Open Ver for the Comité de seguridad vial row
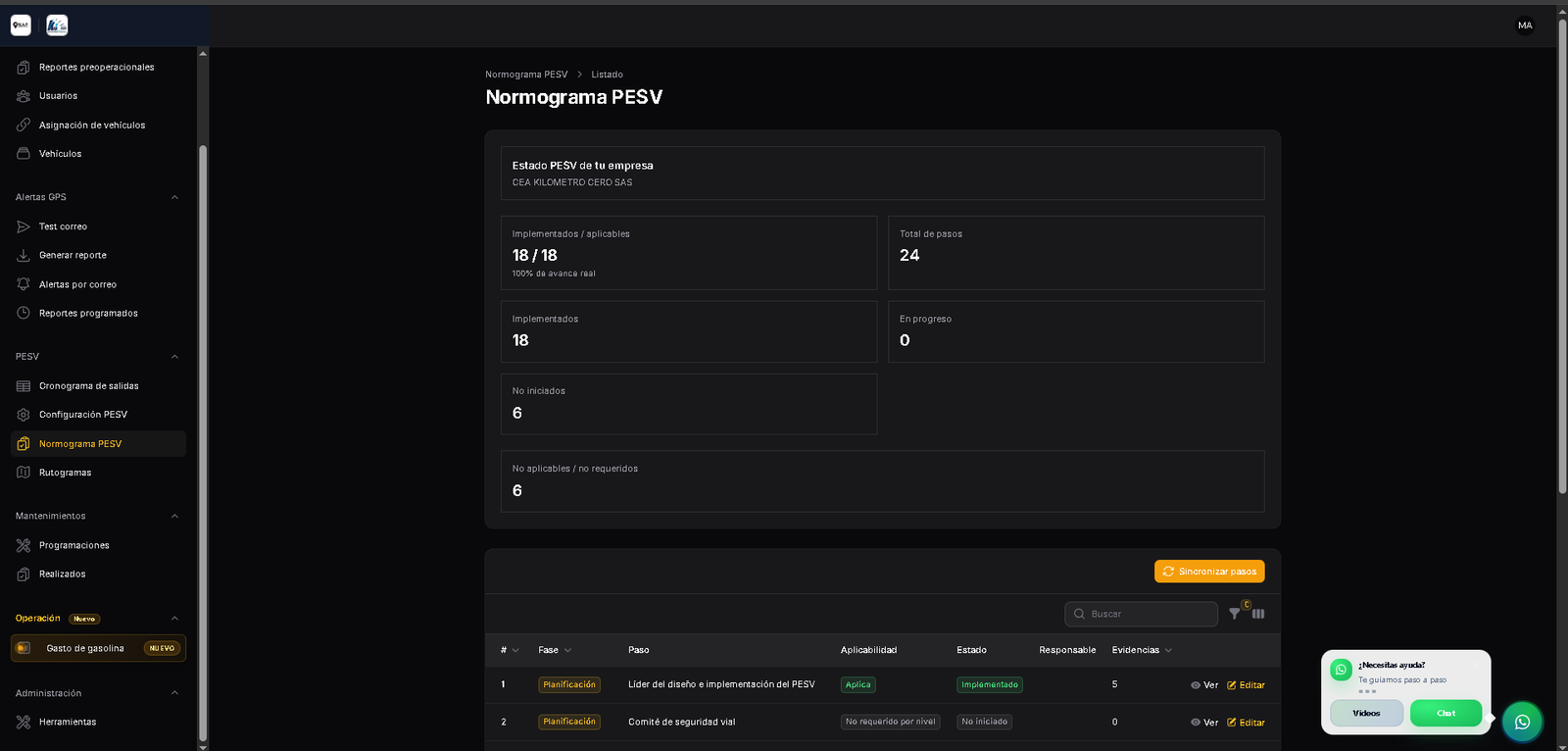This screenshot has width=1568, height=751. pos(1204,723)
